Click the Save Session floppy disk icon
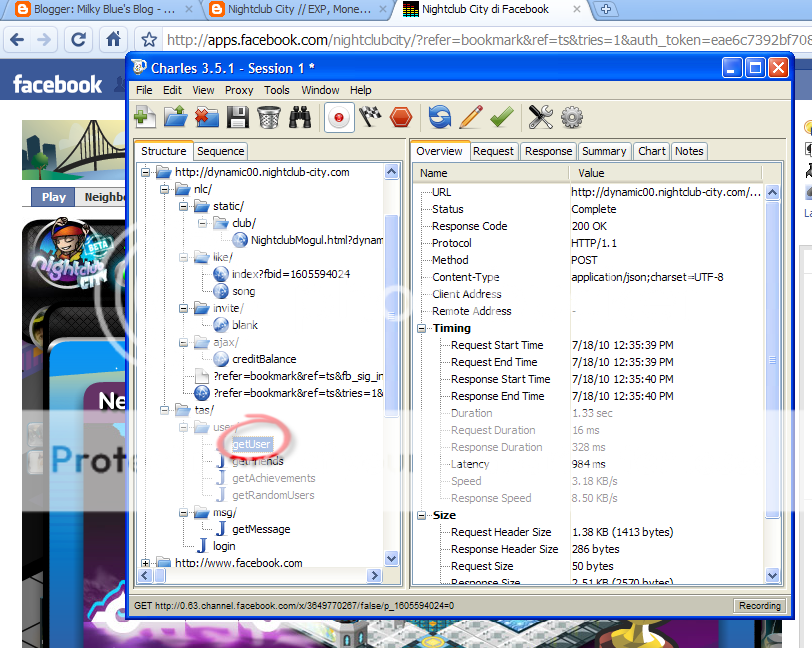 pos(237,117)
